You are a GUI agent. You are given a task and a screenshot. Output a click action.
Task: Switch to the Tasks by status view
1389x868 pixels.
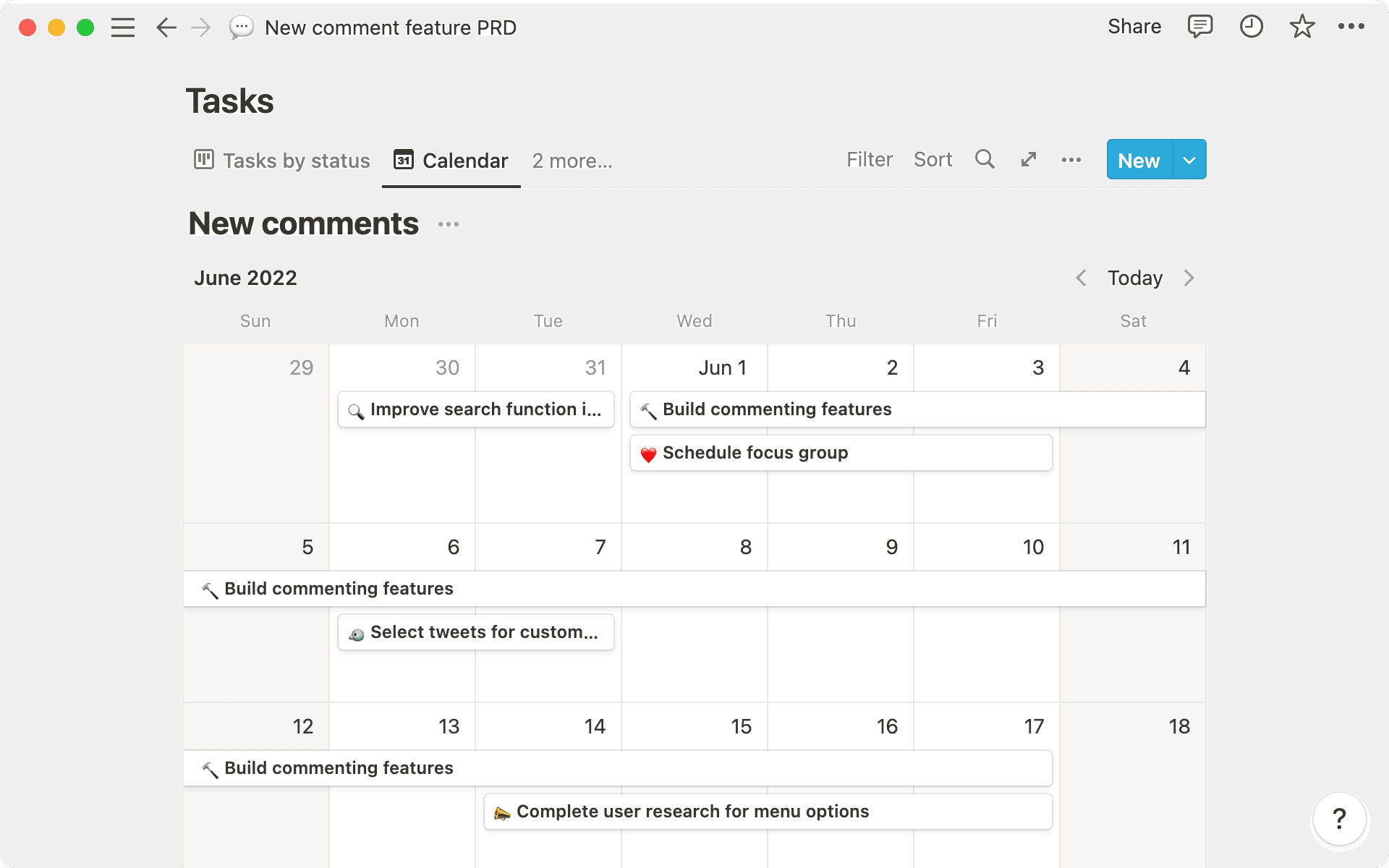point(281,161)
